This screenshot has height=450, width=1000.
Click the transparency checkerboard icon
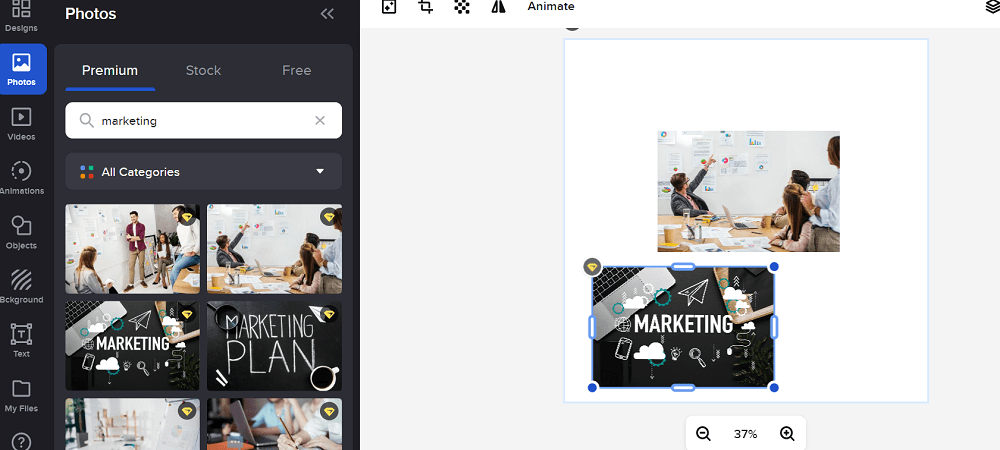[462, 6]
